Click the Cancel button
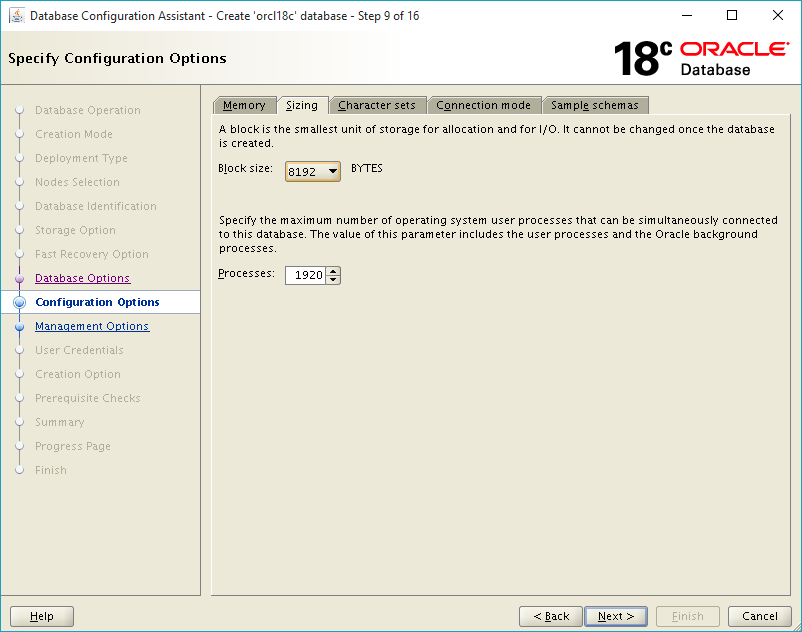Viewport: 802px width, 632px height. [x=760, y=616]
